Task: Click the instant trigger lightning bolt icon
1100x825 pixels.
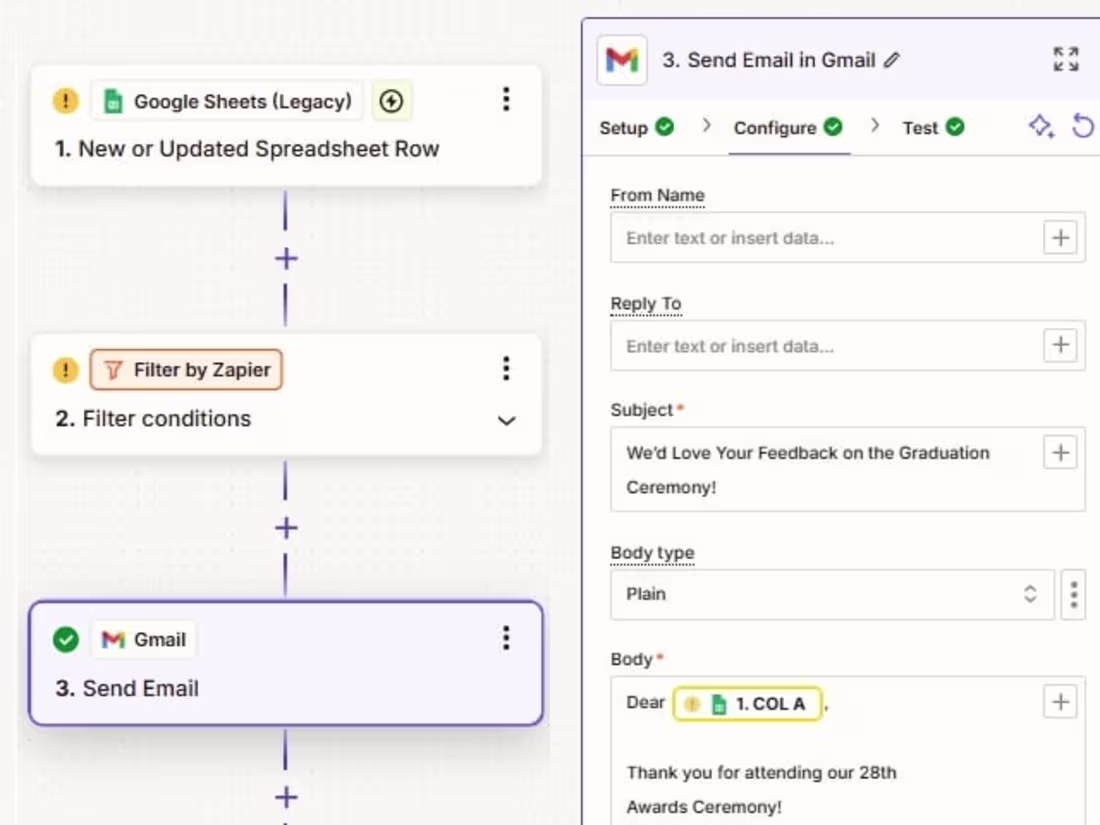Action: point(391,101)
